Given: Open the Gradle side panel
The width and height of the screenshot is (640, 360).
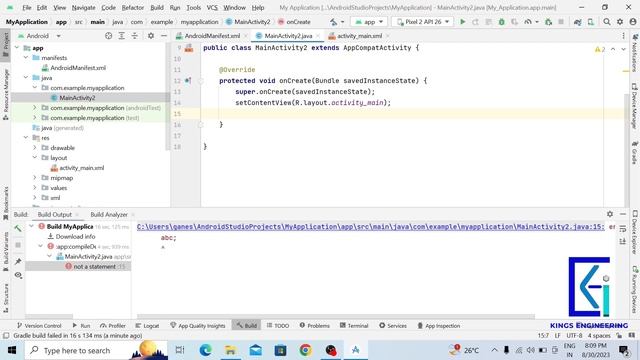Looking at the screenshot, I should 635,153.
